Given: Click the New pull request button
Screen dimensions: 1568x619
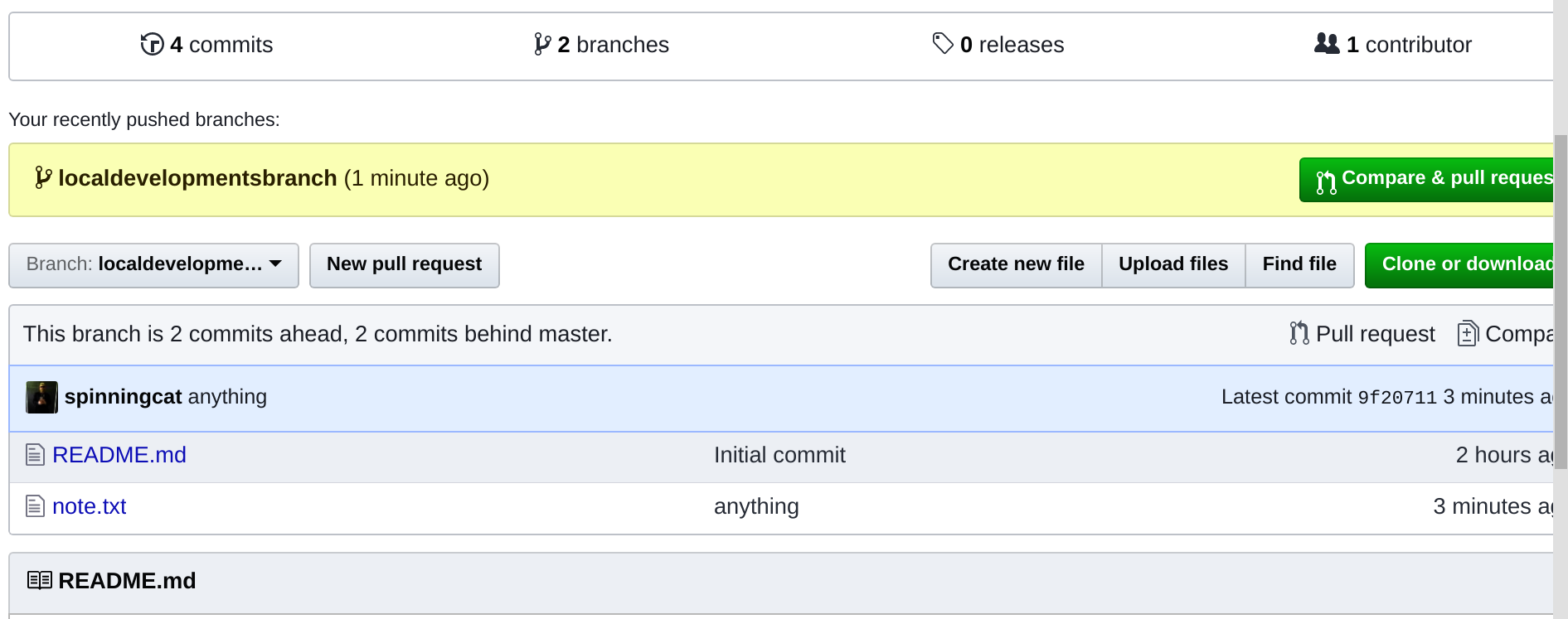Looking at the screenshot, I should coord(404,265).
